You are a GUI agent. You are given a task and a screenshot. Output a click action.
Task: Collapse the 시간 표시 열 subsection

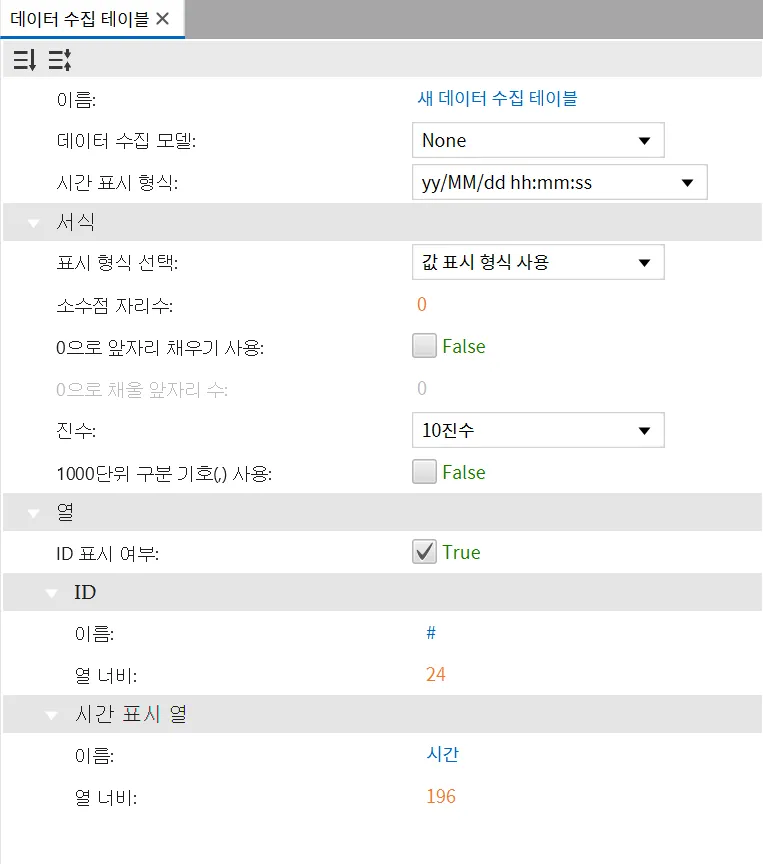[x=51, y=716]
